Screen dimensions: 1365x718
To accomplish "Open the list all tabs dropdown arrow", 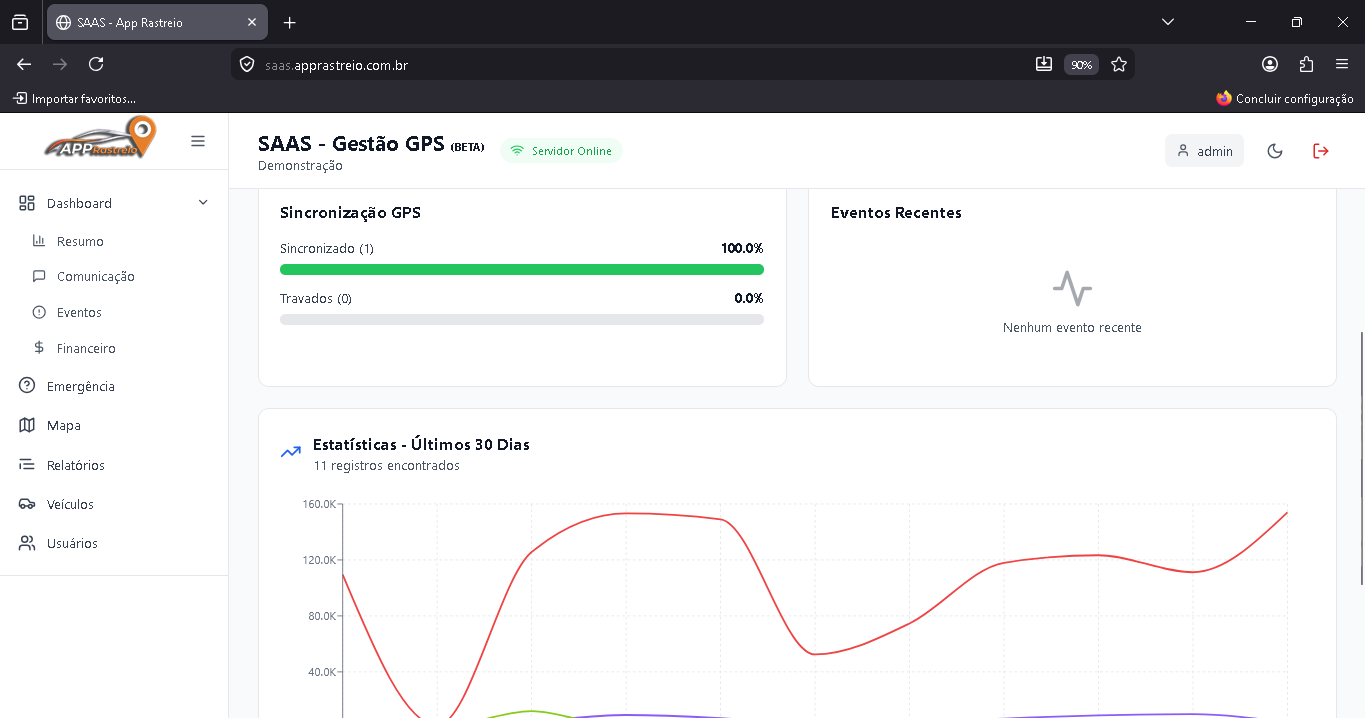I will pos(1168,22).
